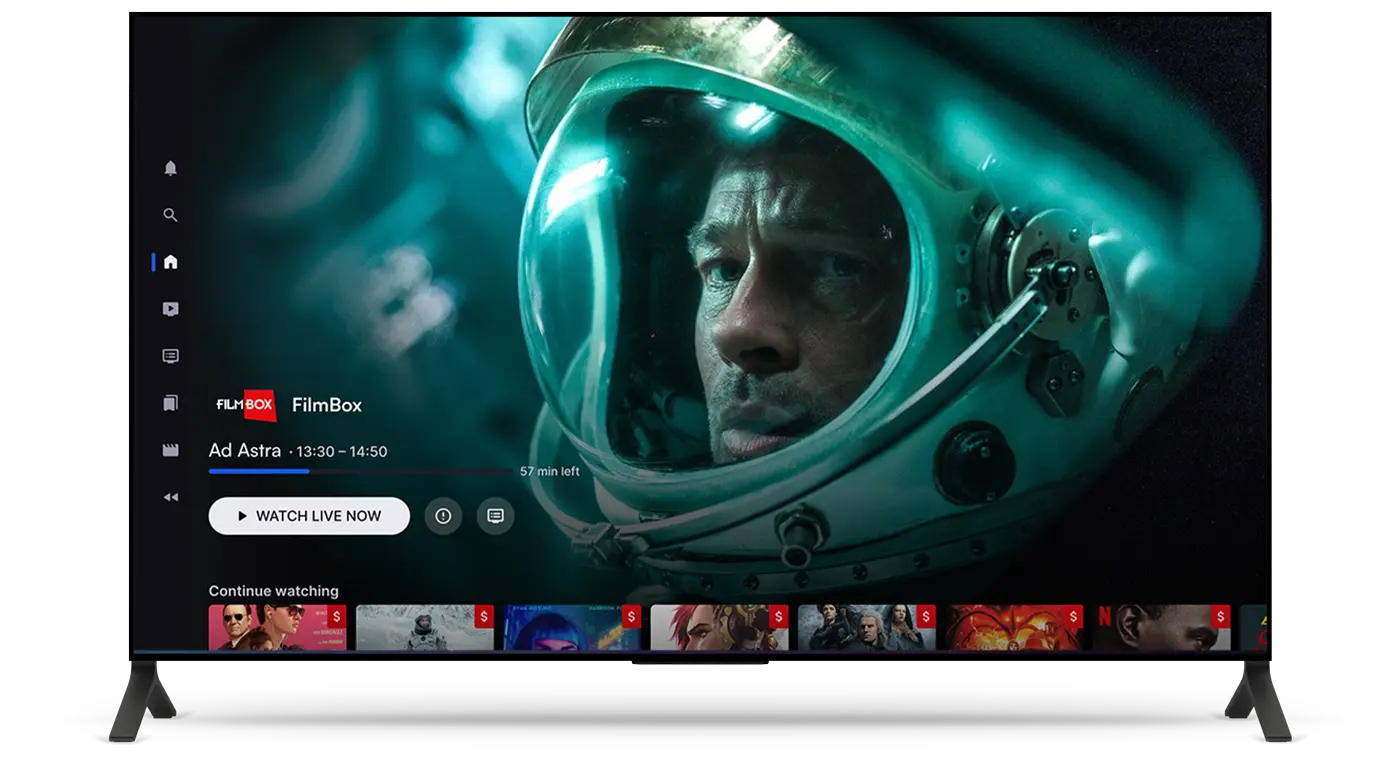This screenshot has height=765, width=1400.
Task: Open first Continue watching thumbnail with sunglasses
Action: coord(277,627)
